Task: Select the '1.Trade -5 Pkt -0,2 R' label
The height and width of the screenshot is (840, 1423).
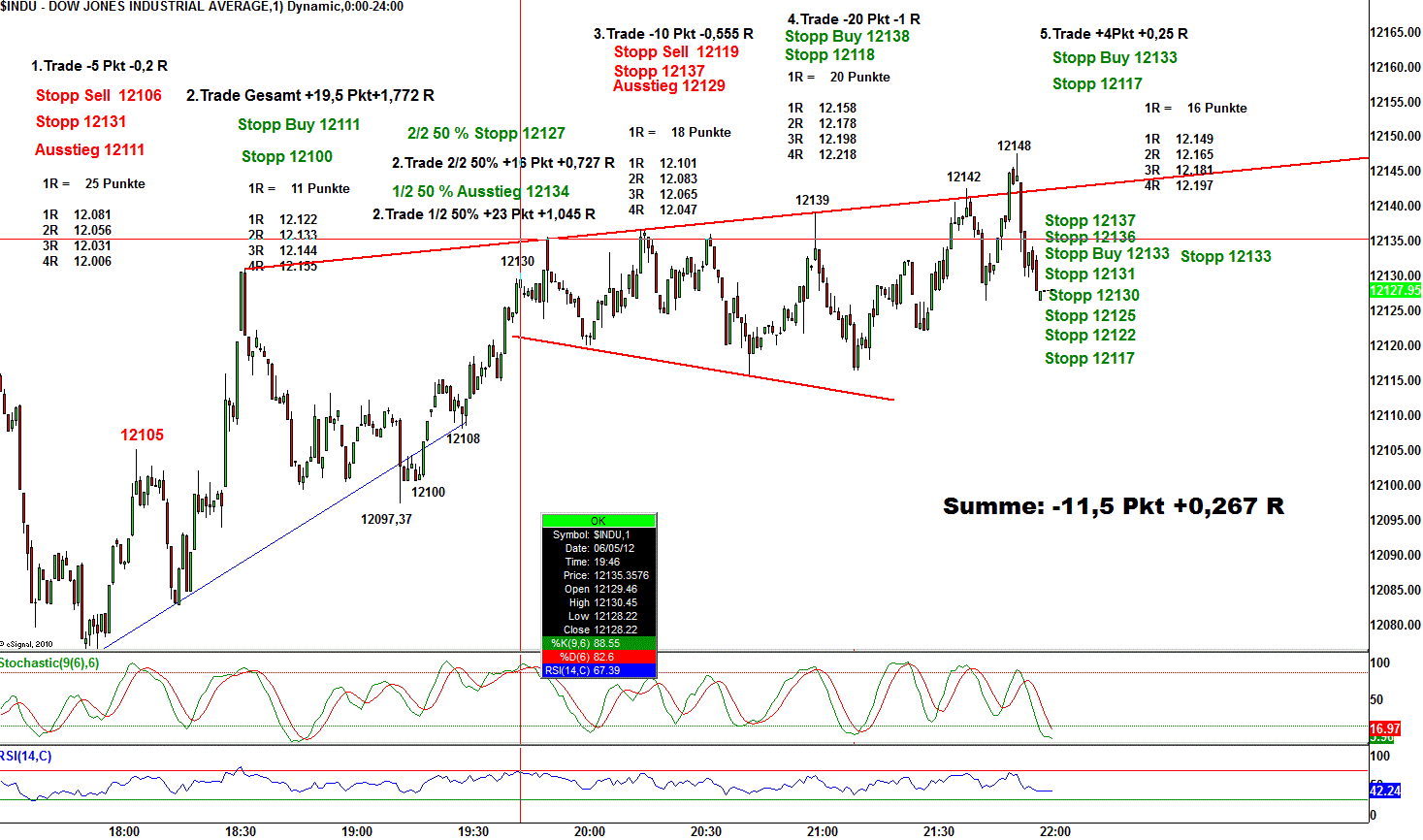Action: [x=99, y=66]
